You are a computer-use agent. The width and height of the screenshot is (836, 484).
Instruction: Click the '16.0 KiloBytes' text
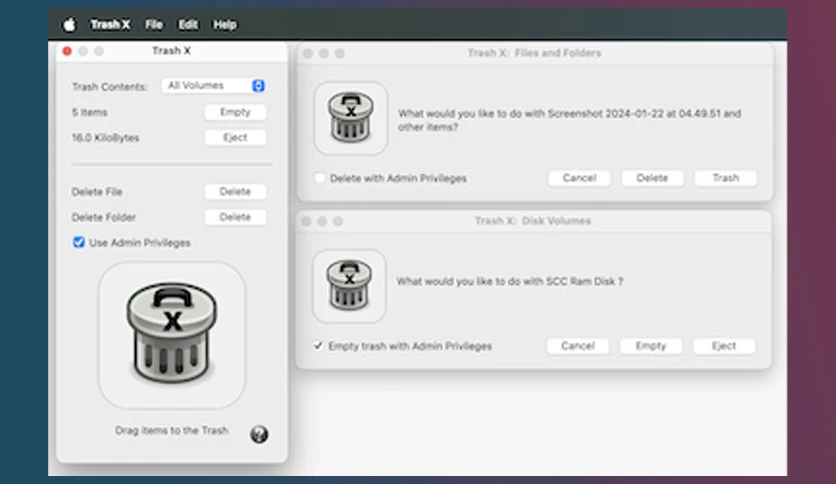(x=106, y=138)
